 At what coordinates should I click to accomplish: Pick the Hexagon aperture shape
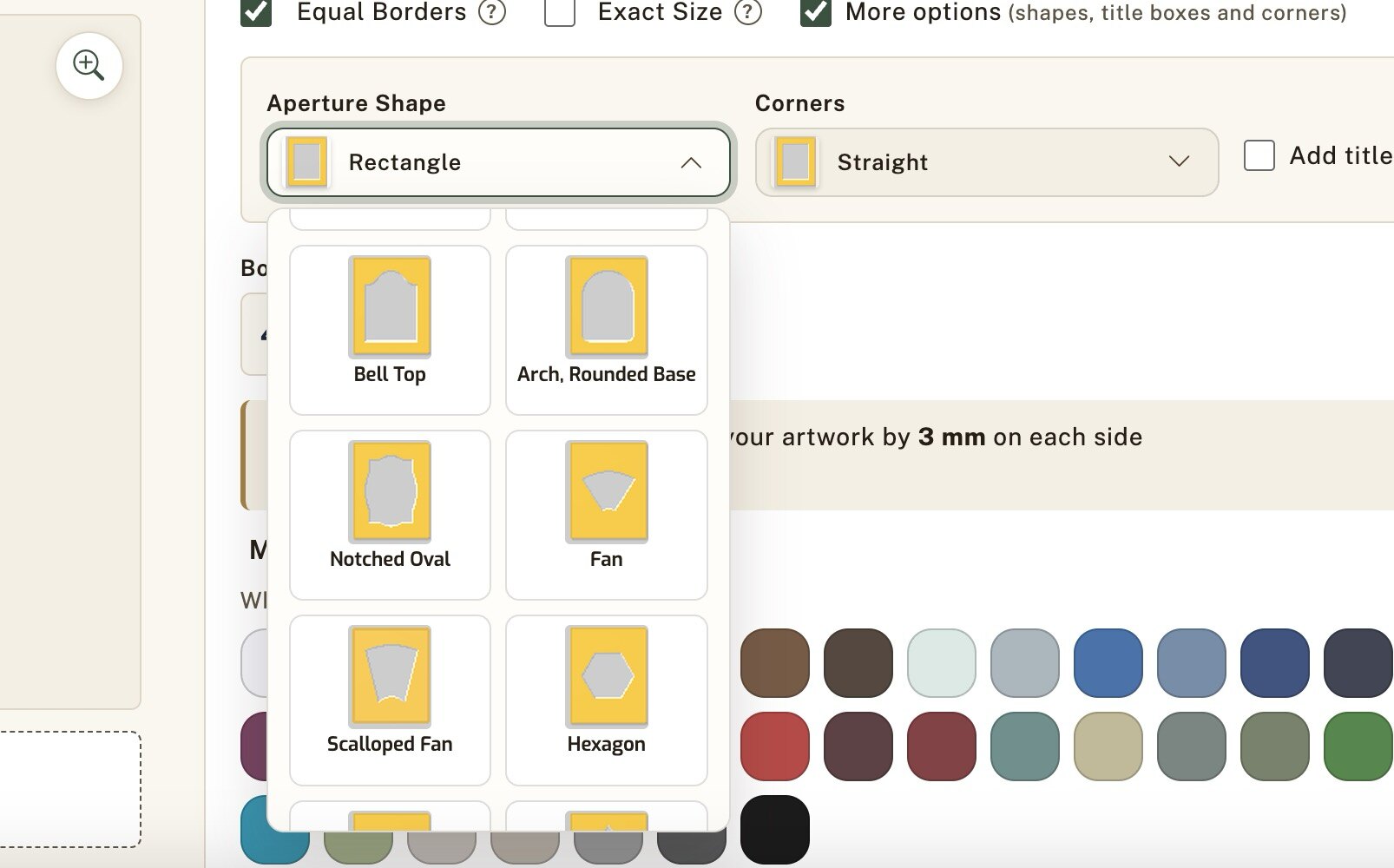tap(607, 700)
